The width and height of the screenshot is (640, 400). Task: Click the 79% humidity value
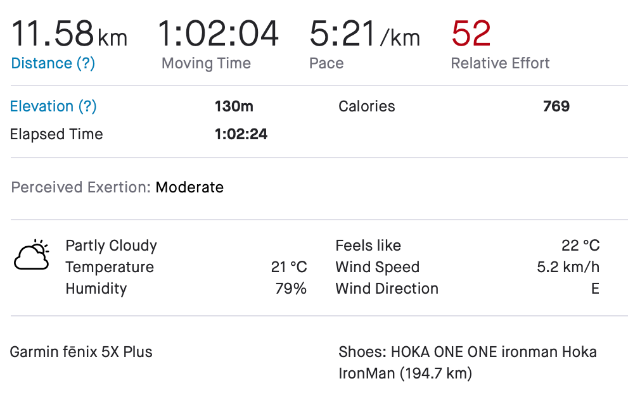click(x=291, y=289)
